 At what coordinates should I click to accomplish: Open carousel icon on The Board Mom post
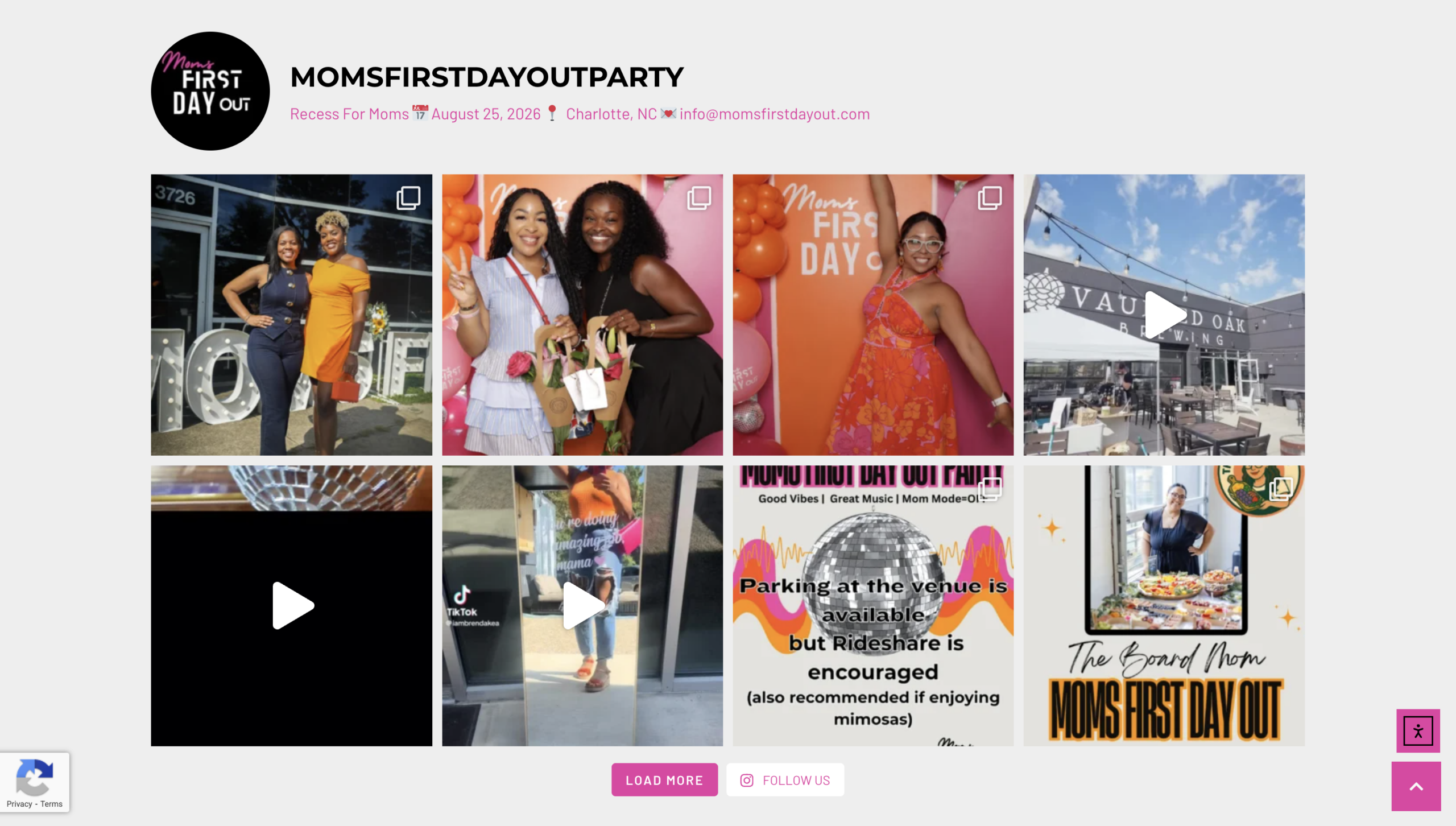tap(1281, 489)
